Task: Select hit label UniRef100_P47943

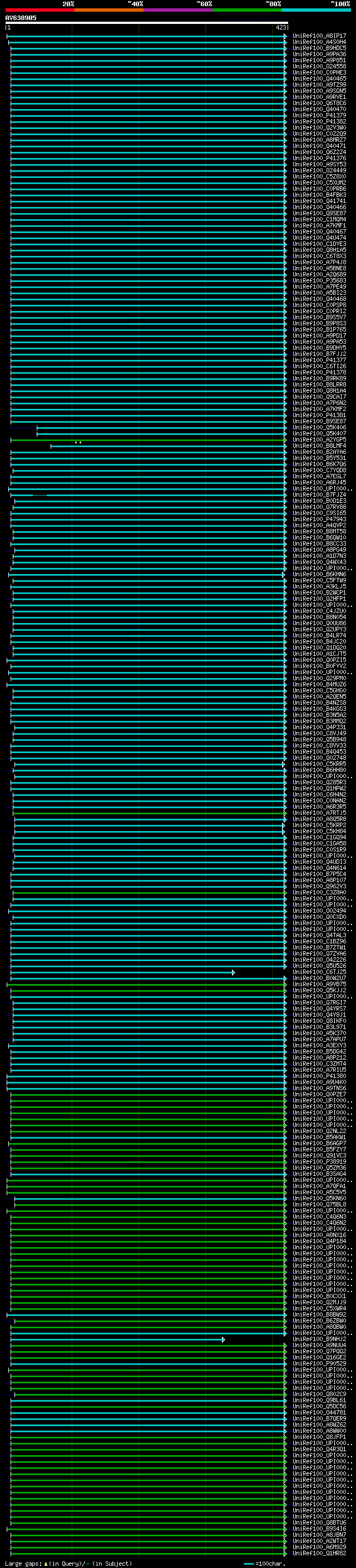Action: [319, 518]
